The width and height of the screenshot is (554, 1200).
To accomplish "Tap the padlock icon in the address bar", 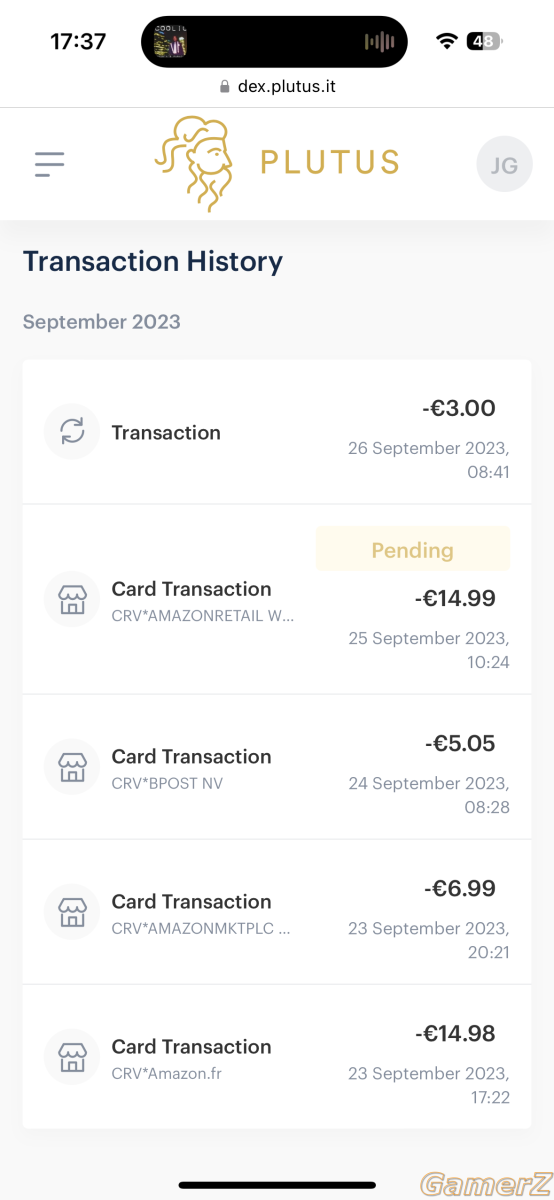I will tap(225, 87).
